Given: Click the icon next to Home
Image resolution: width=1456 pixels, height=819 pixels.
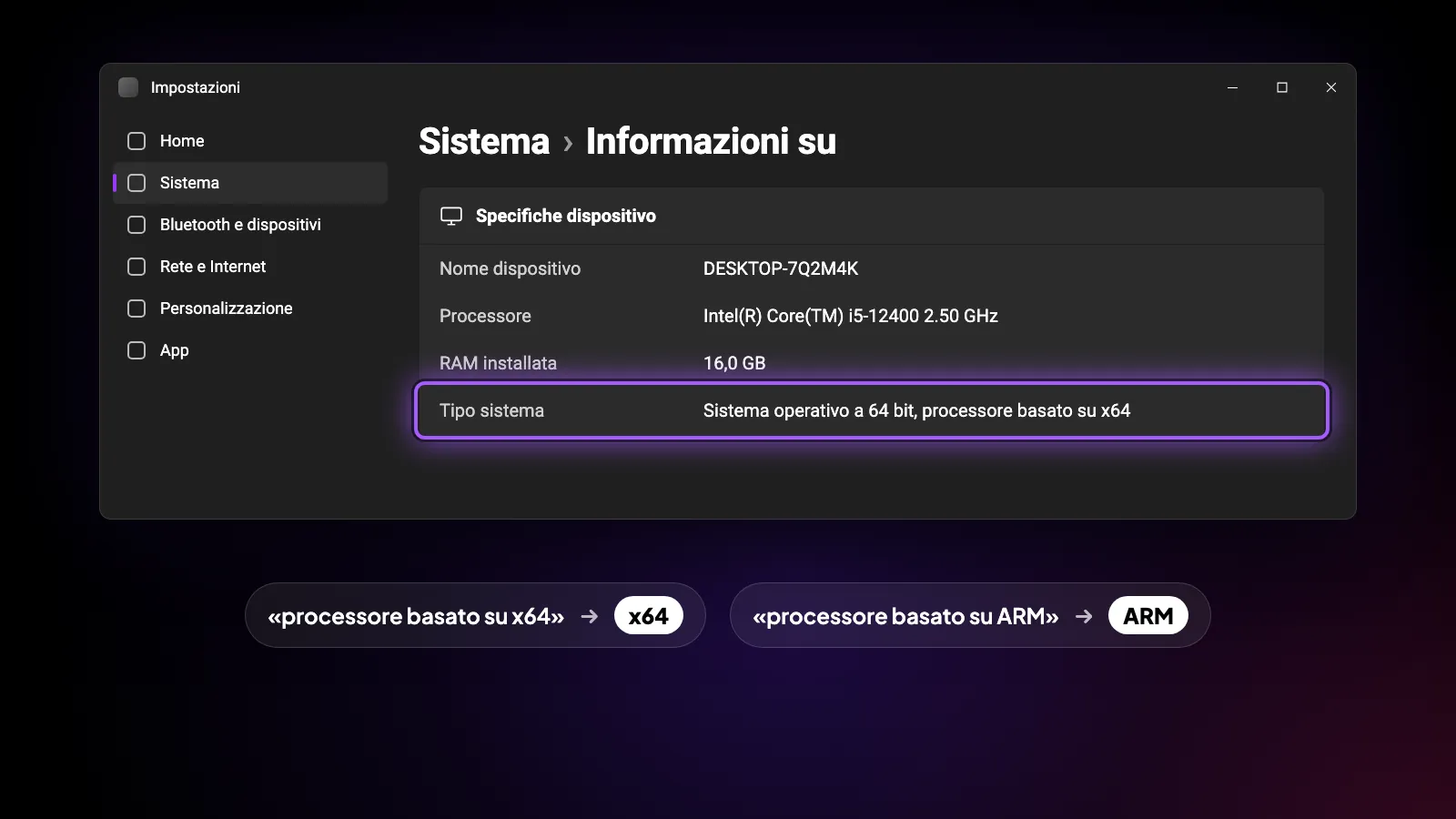Looking at the screenshot, I should click(136, 141).
